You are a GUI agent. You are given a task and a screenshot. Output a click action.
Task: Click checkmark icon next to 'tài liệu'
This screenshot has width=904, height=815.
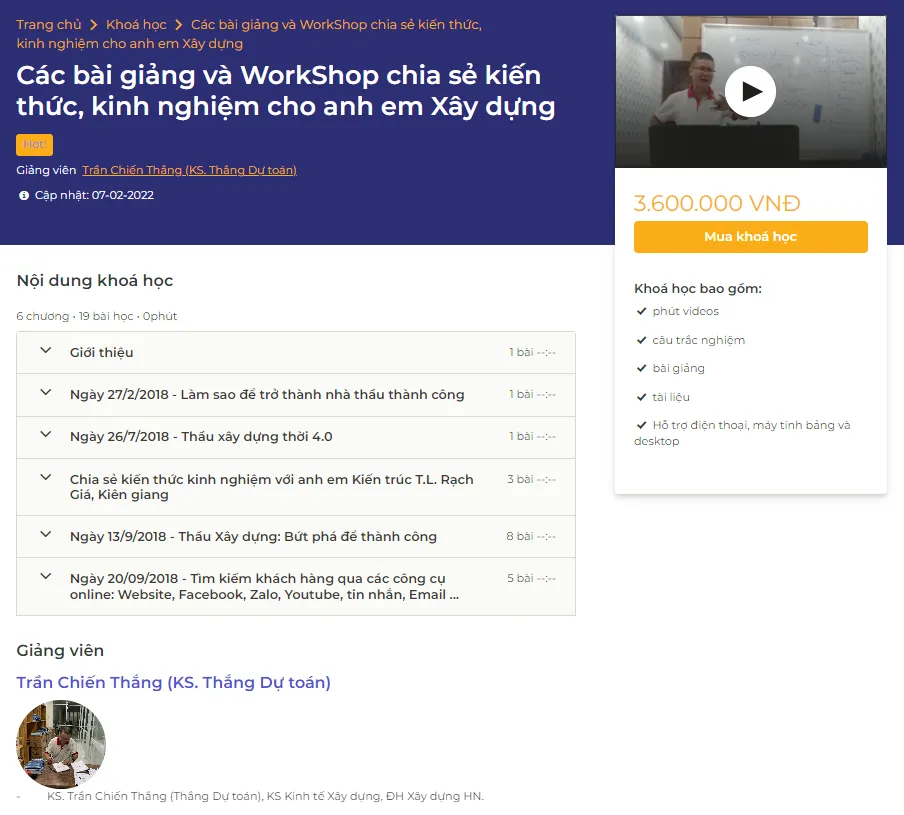tap(641, 397)
